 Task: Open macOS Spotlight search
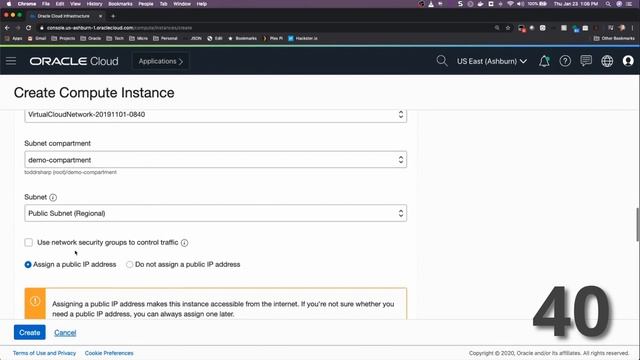click(x=608, y=4)
